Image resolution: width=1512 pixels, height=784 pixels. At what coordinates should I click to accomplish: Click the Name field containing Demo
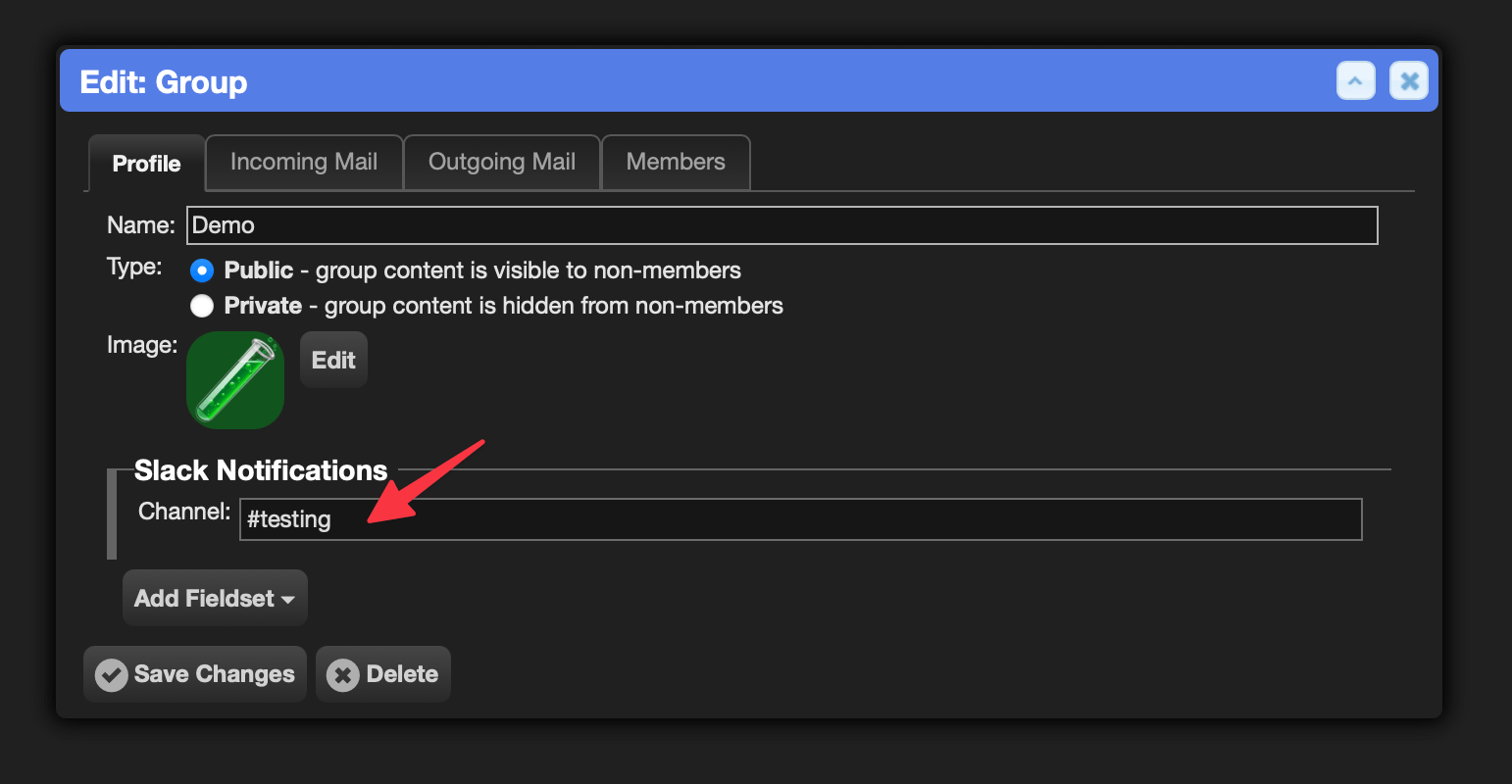tap(781, 225)
